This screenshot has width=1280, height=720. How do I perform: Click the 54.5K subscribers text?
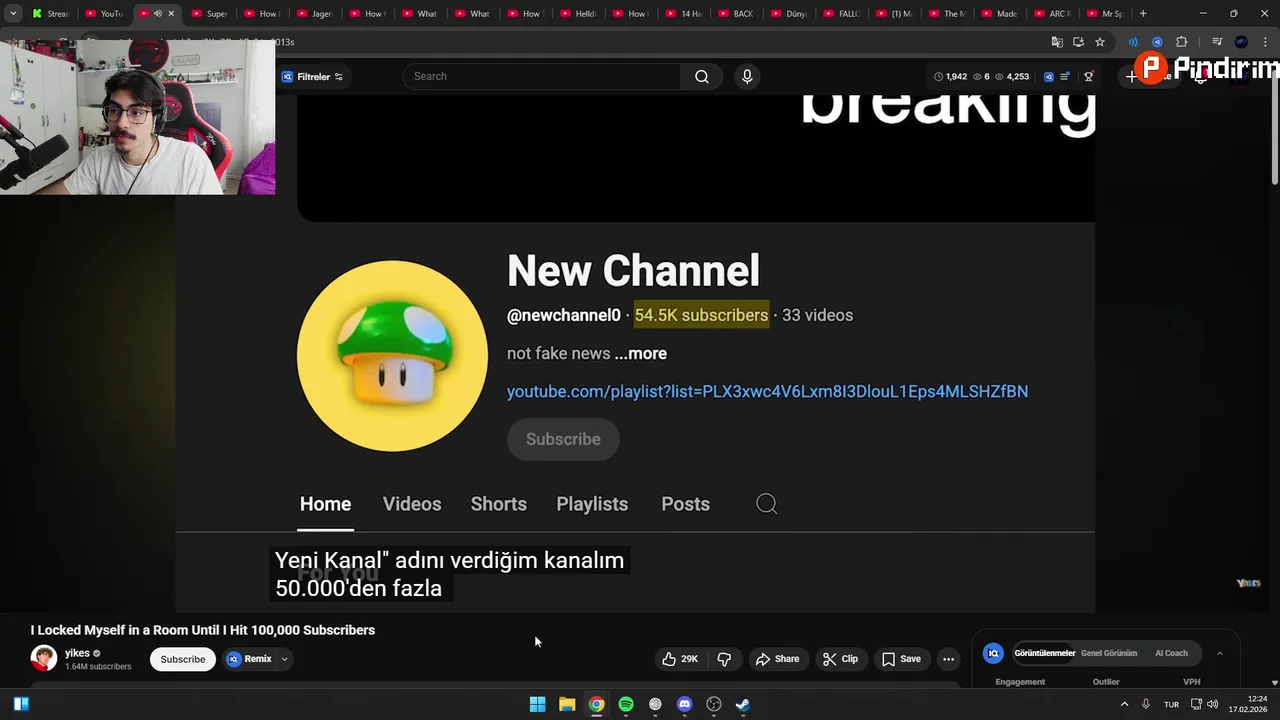(x=701, y=315)
